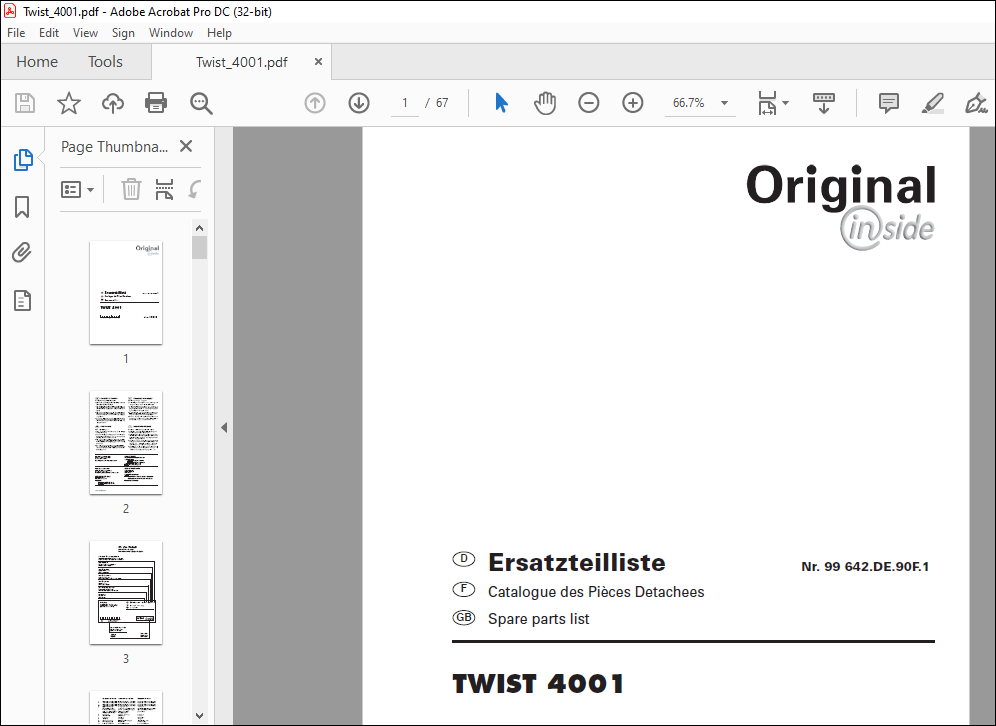The image size is (996, 726).
Task: Select the Hand pan tool
Action: 544,103
